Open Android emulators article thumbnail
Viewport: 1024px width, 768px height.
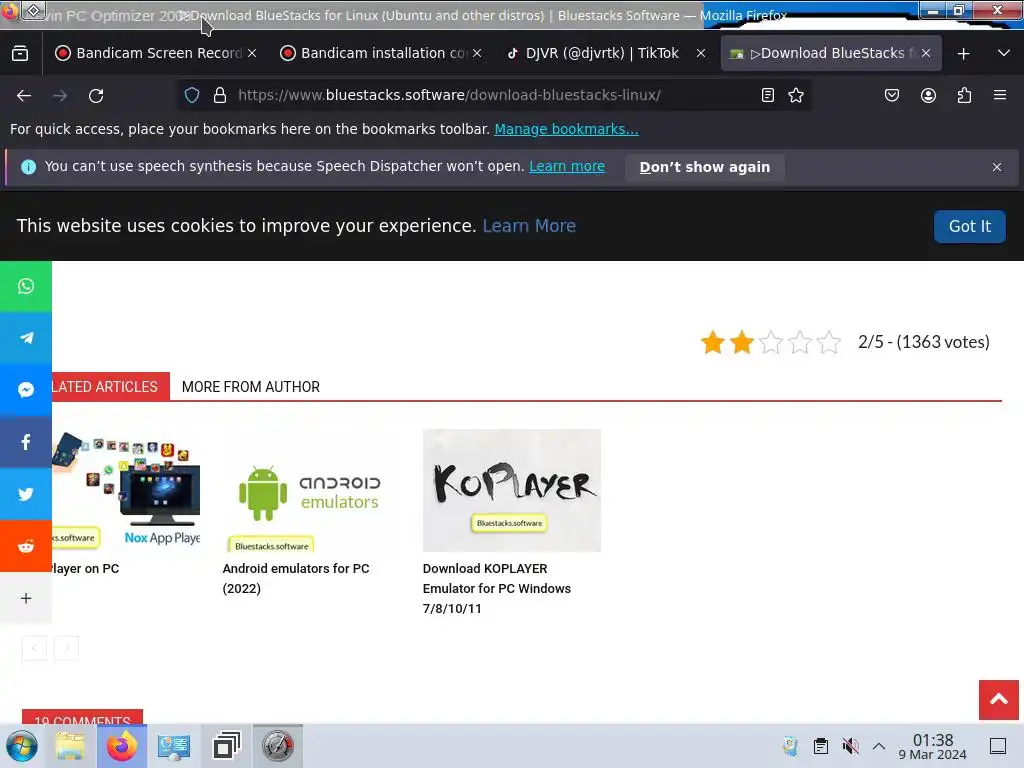tap(312, 490)
